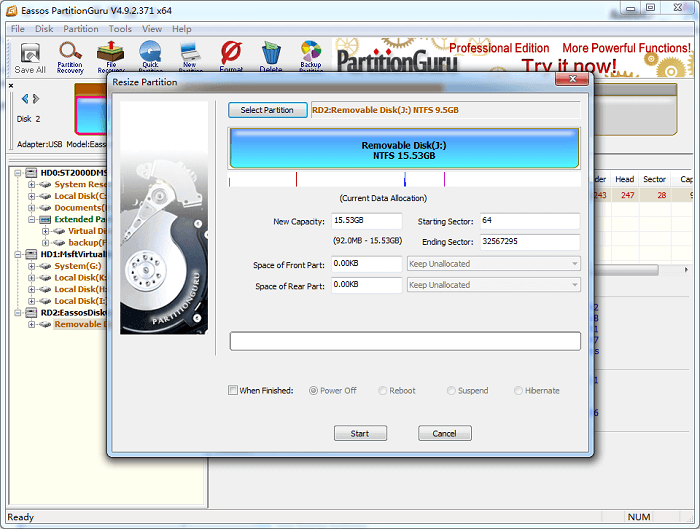Click the empty resize progress bar
This screenshot has width=700, height=529.
coord(405,341)
